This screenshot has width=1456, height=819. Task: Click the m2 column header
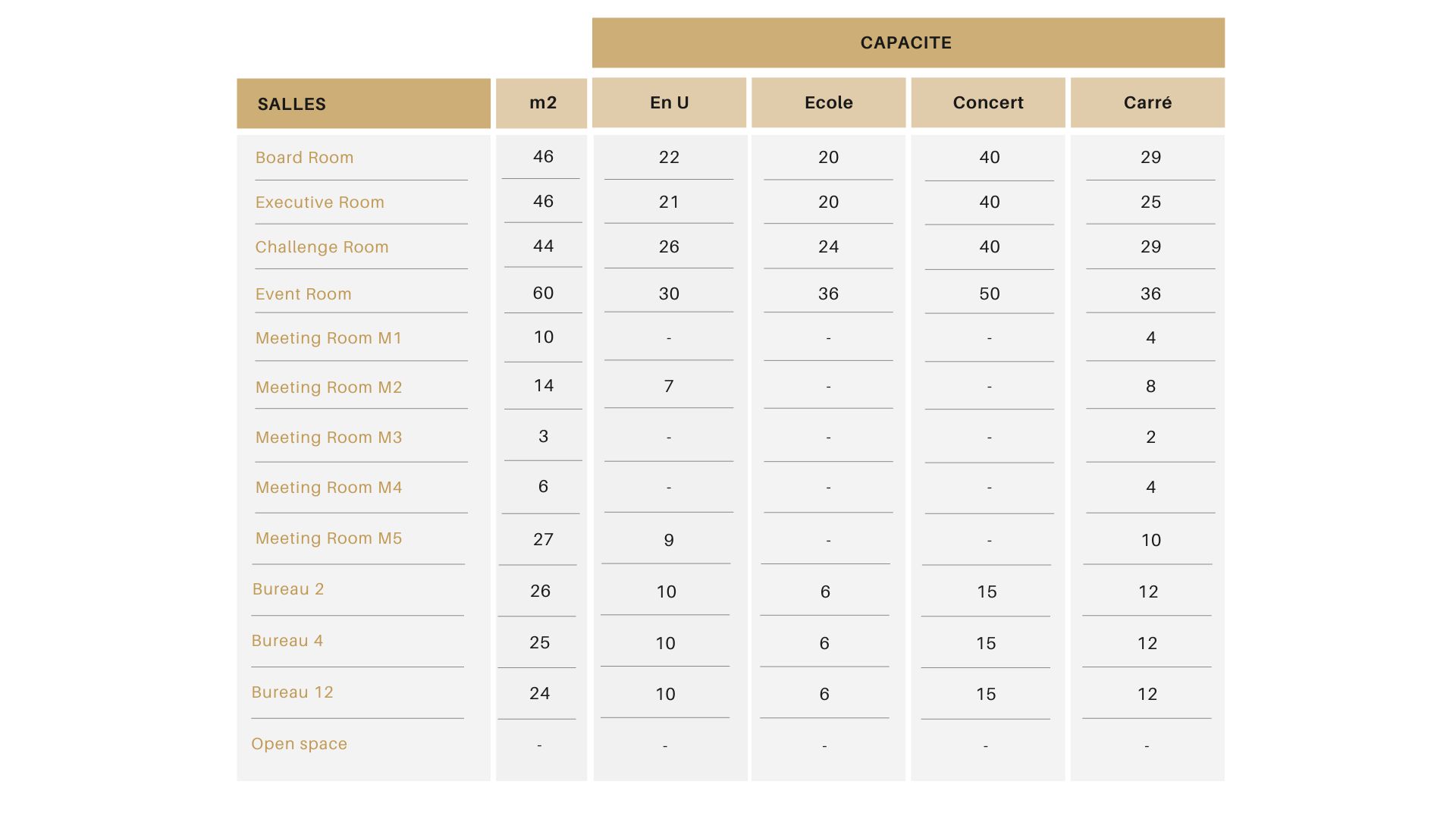click(x=542, y=103)
